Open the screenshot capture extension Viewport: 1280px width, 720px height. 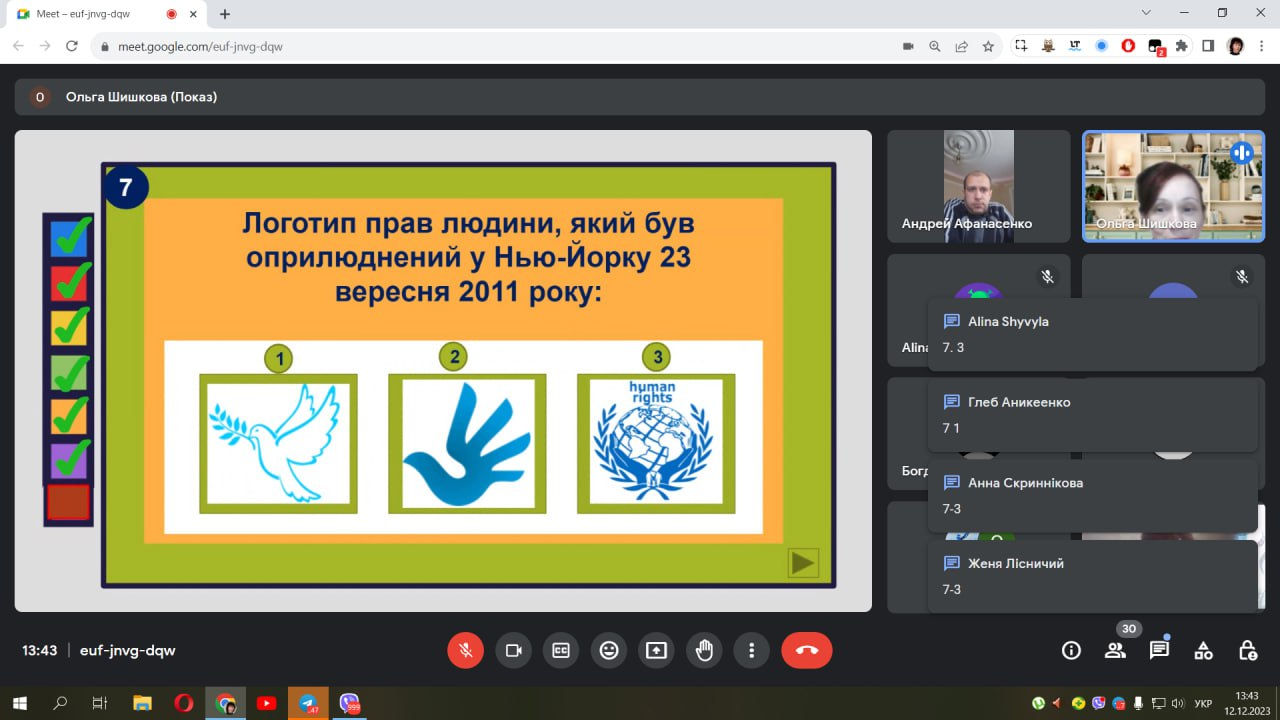click(1021, 46)
